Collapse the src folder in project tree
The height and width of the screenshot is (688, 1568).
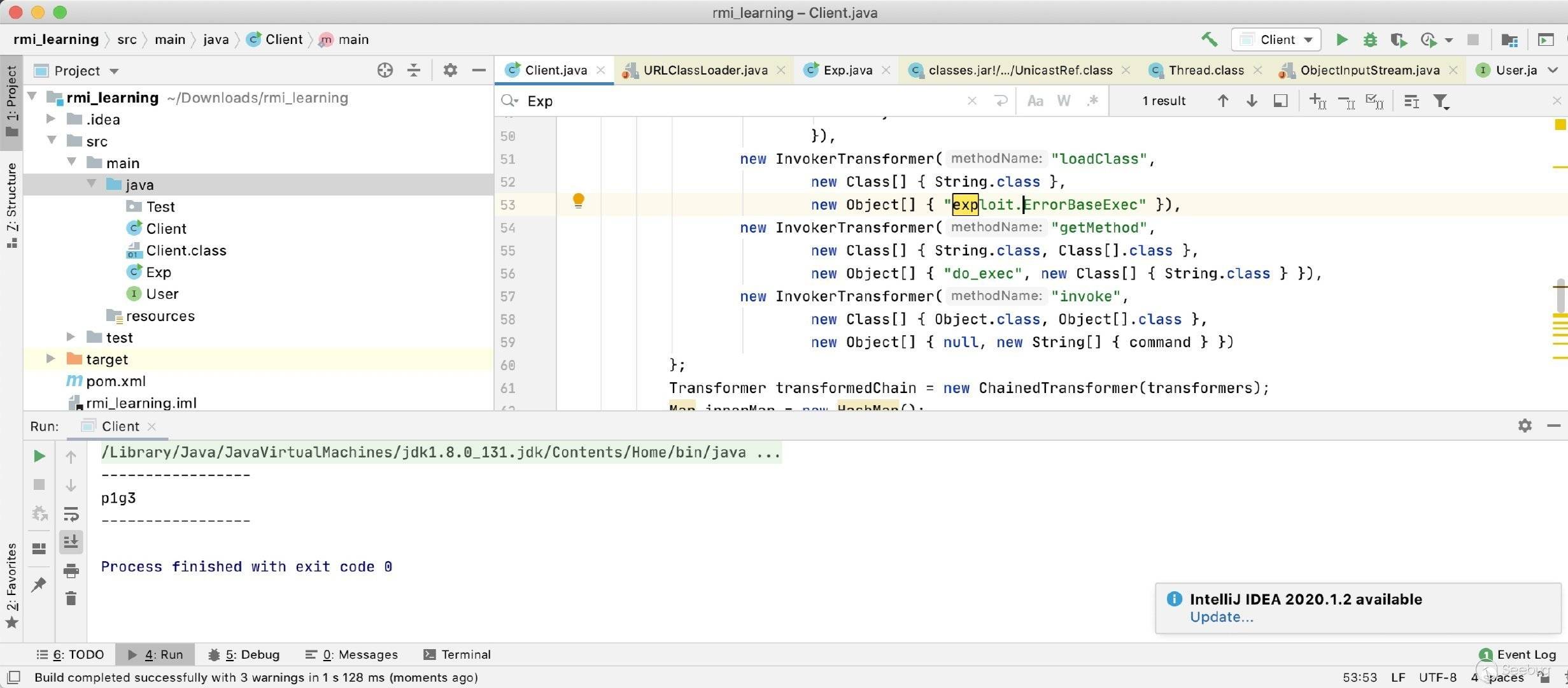(52, 141)
